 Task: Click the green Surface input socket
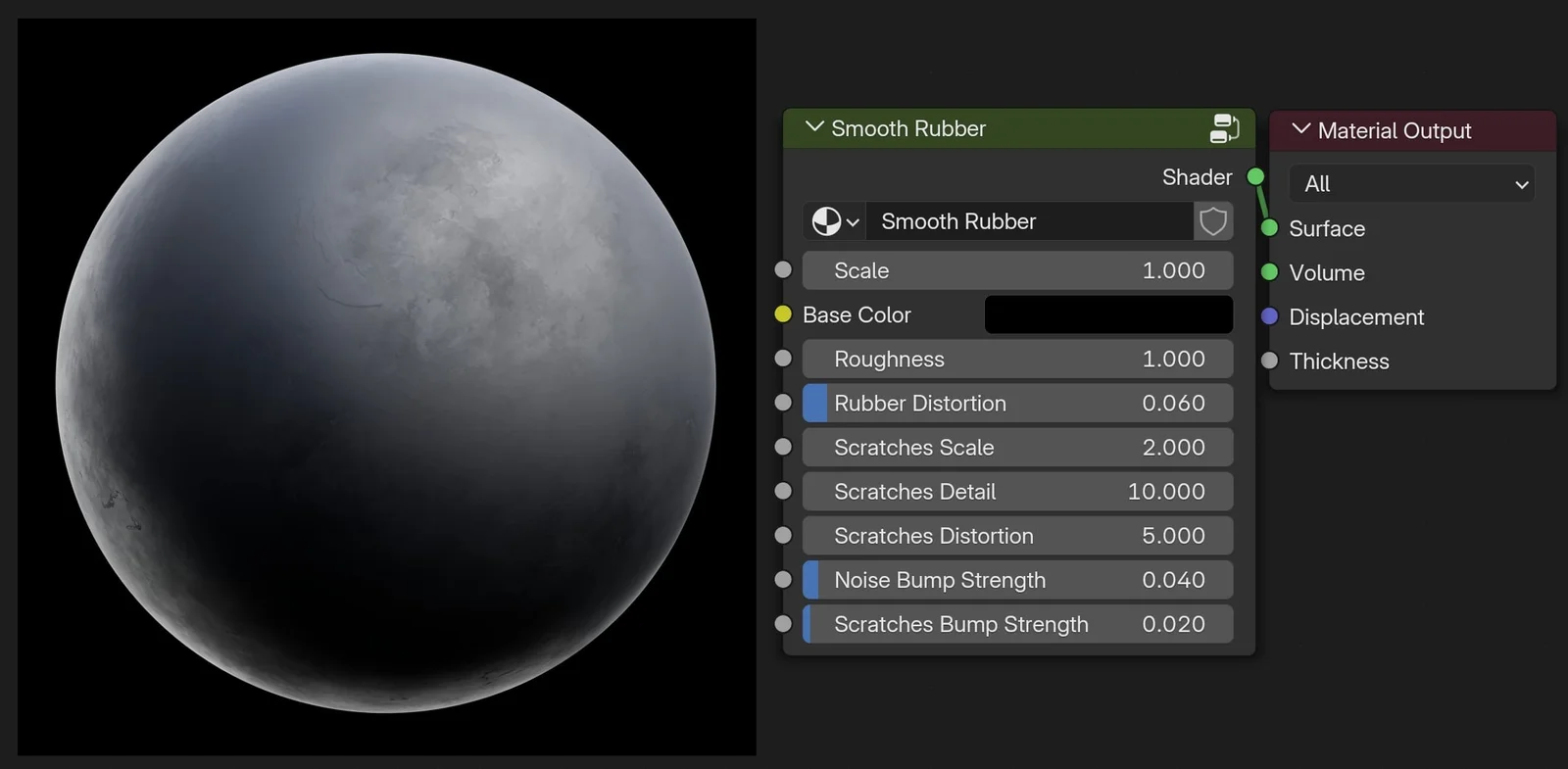click(x=1269, y=228)
